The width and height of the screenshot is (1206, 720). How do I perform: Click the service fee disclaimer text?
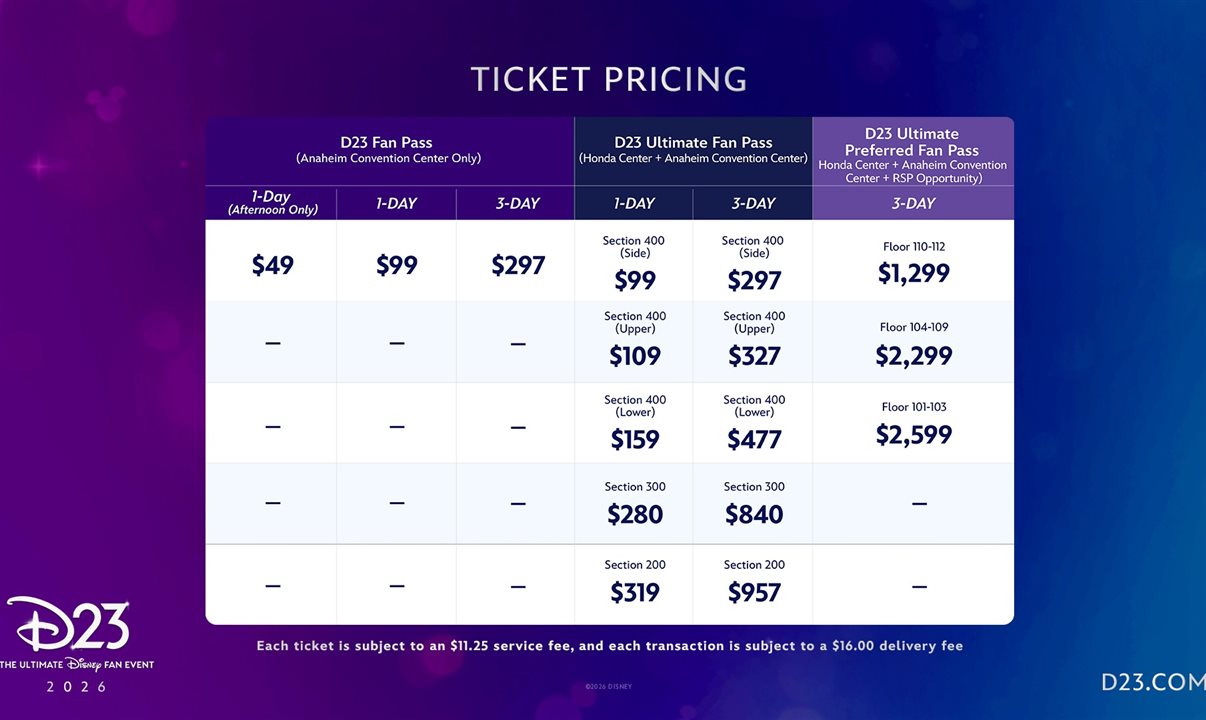tap(609, 646)
